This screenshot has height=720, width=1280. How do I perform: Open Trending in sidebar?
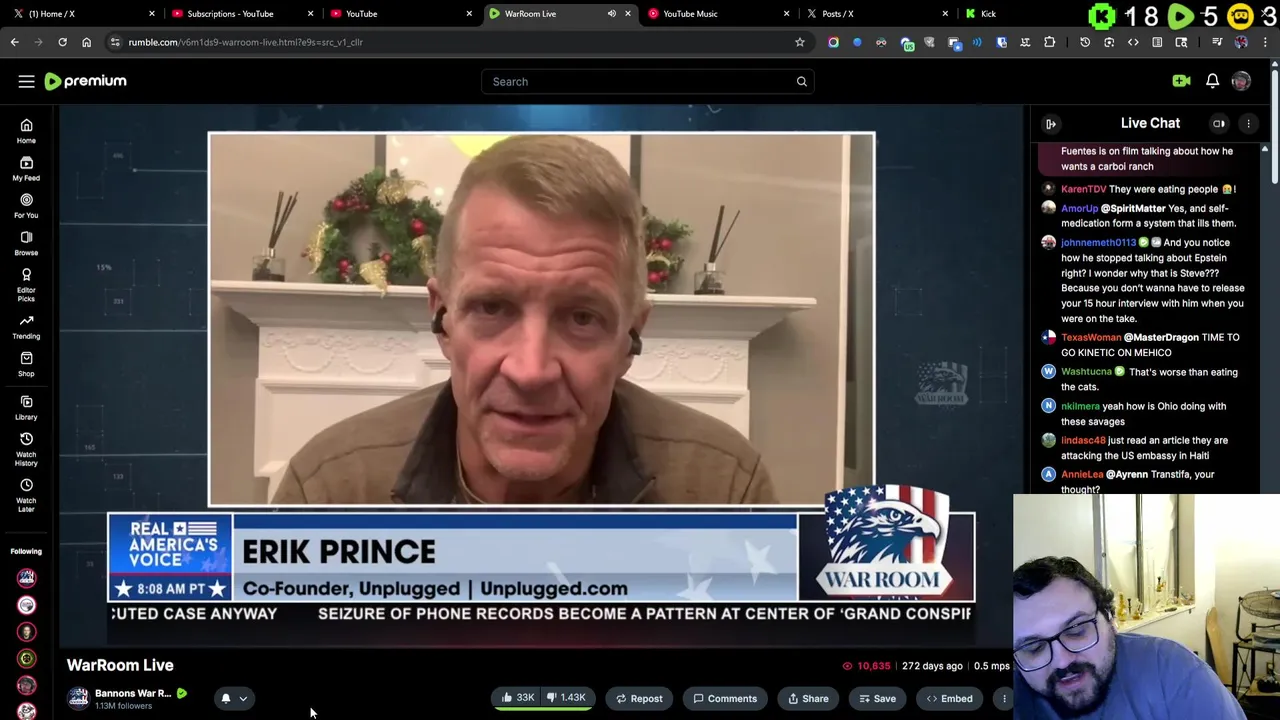[26, 326]
